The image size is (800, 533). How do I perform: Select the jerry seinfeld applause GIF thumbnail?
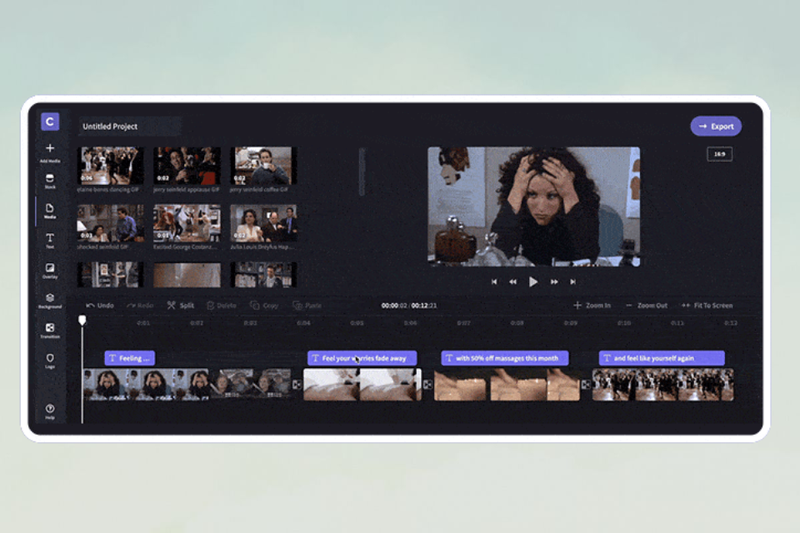pyautogui.click(x=187, y=166)
